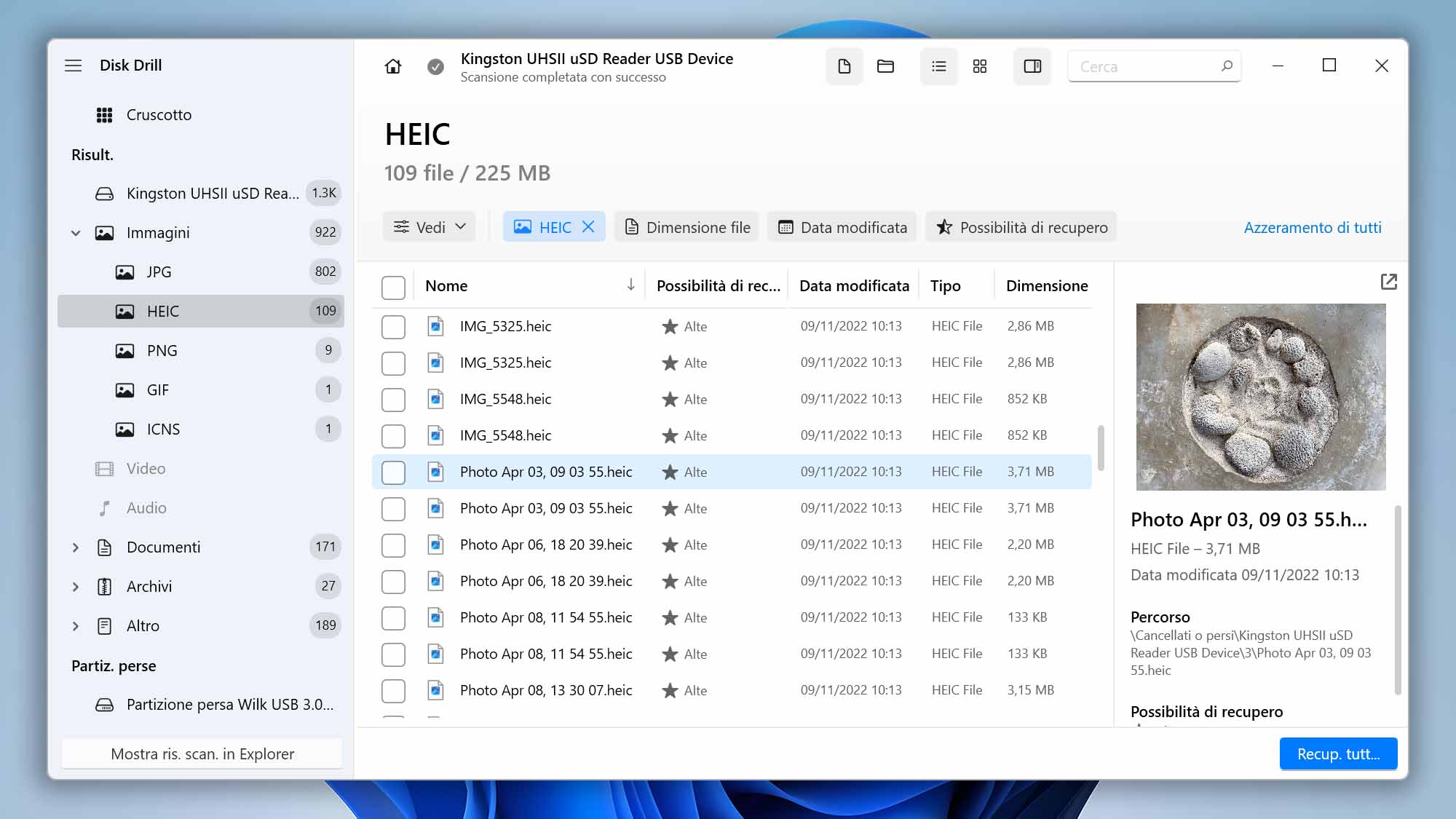Screen dimensions: 1456x819
Task: Expand the Altro tree node
Action: point(76,626)
